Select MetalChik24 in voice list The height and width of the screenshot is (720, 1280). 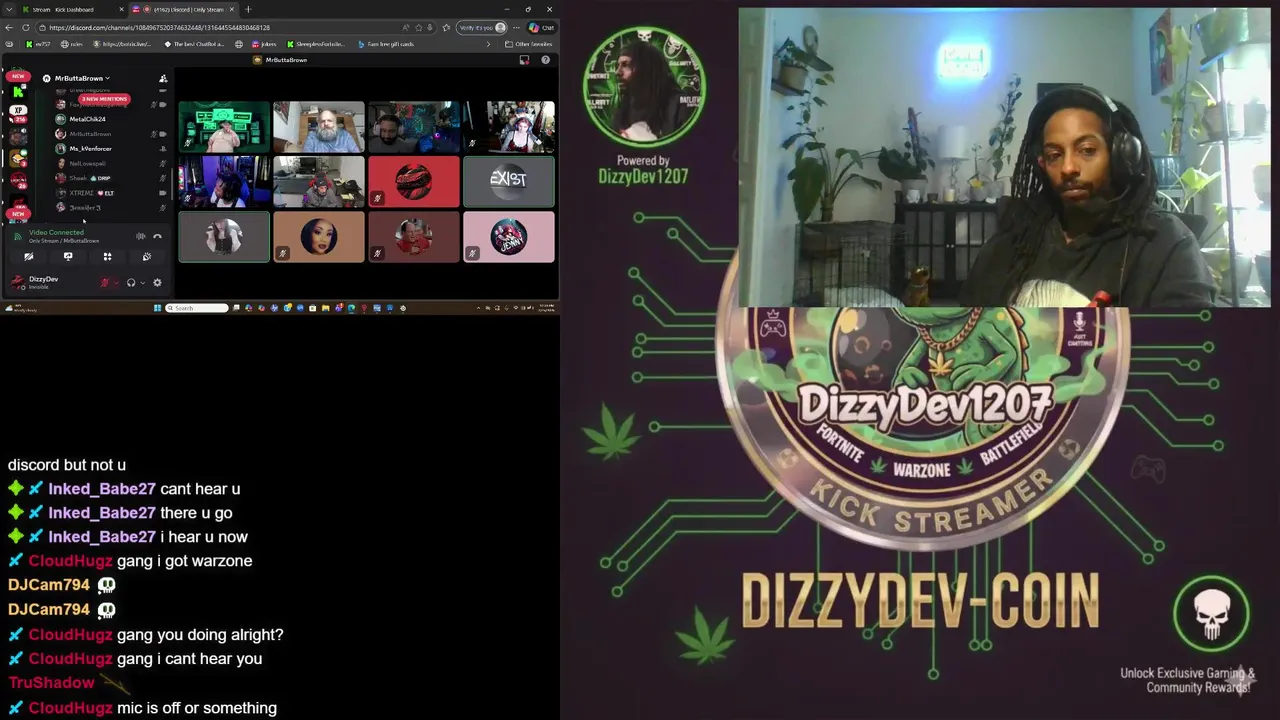tap(87, 119)
